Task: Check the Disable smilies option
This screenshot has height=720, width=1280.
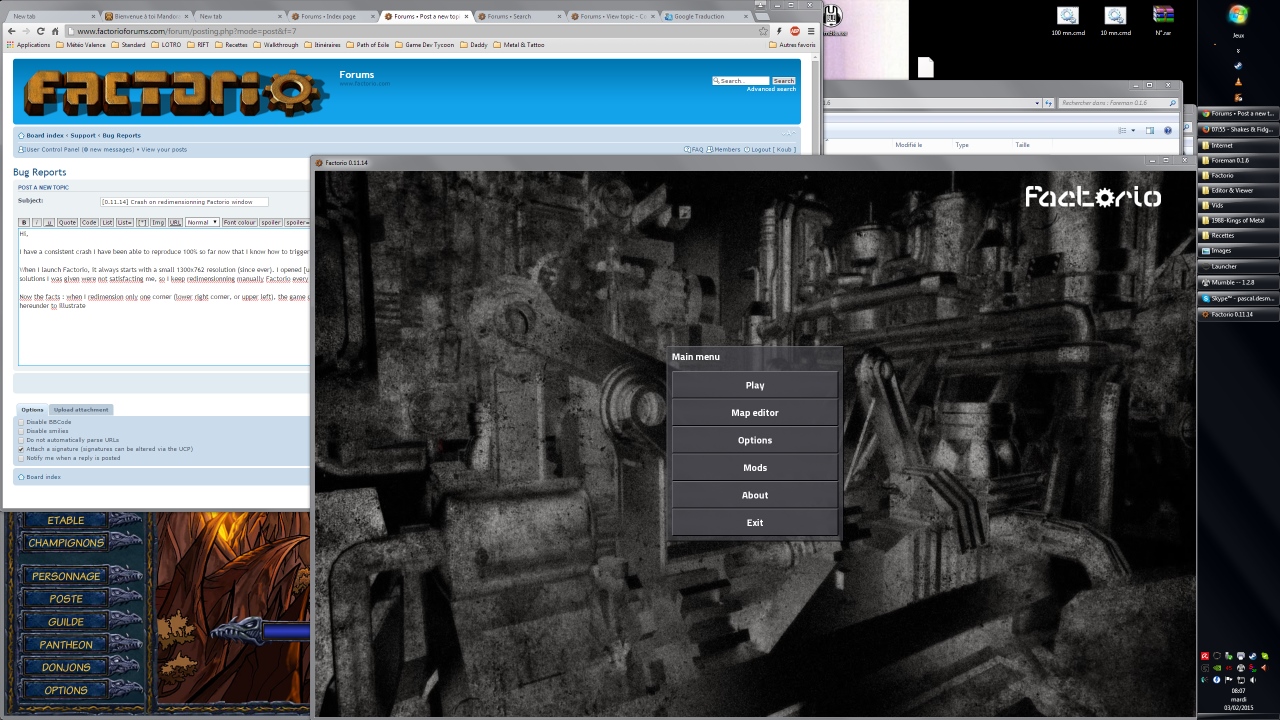Action: tap(21, 431)
